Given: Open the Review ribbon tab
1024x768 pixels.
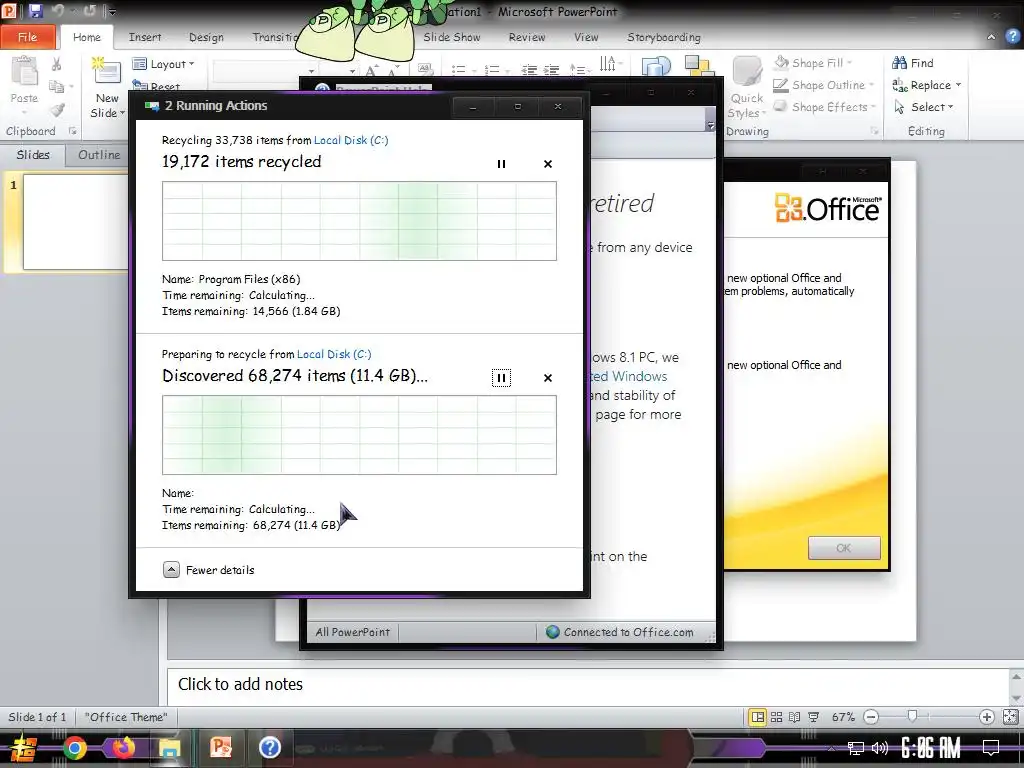Looking at the screenshot, I should tap(526, 37).
